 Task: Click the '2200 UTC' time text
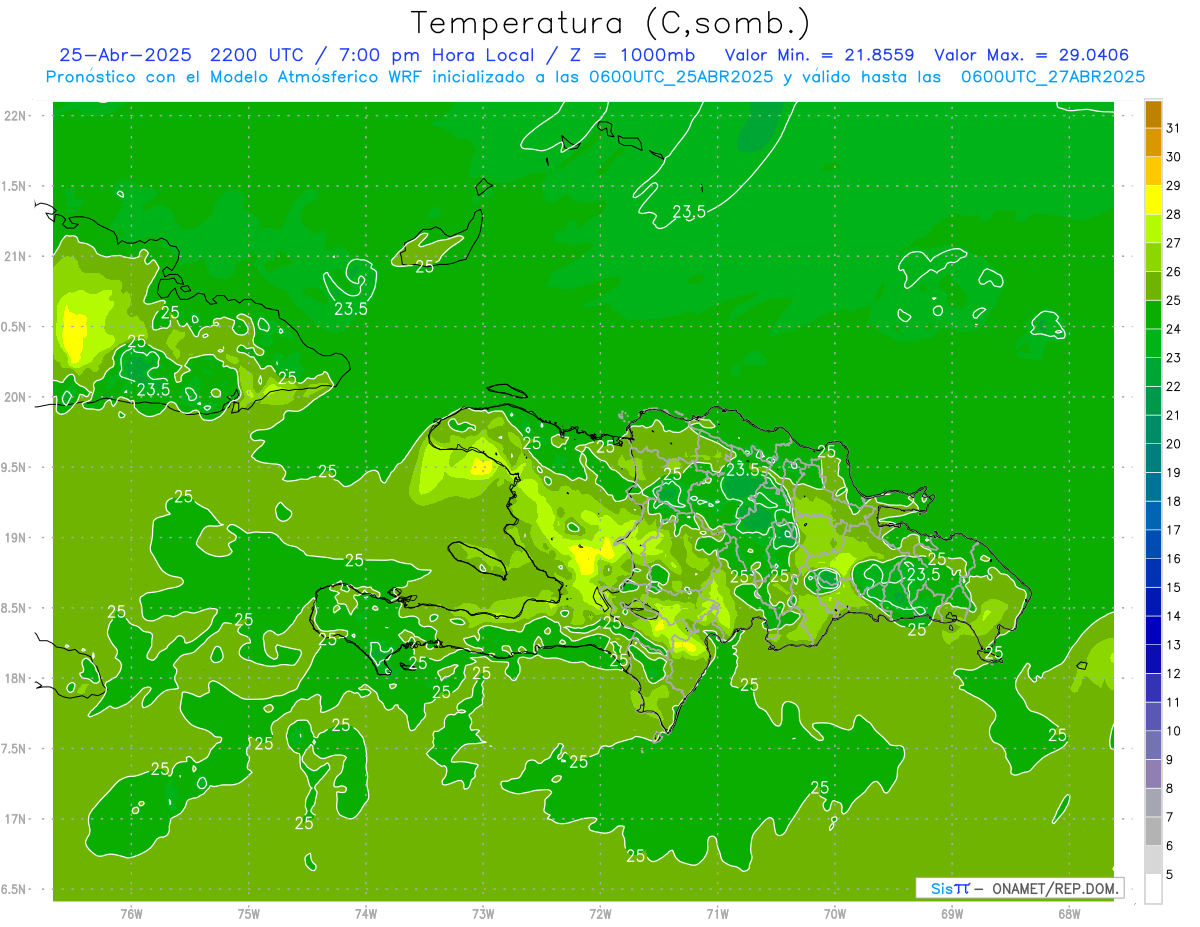click(x=260, y=55)
